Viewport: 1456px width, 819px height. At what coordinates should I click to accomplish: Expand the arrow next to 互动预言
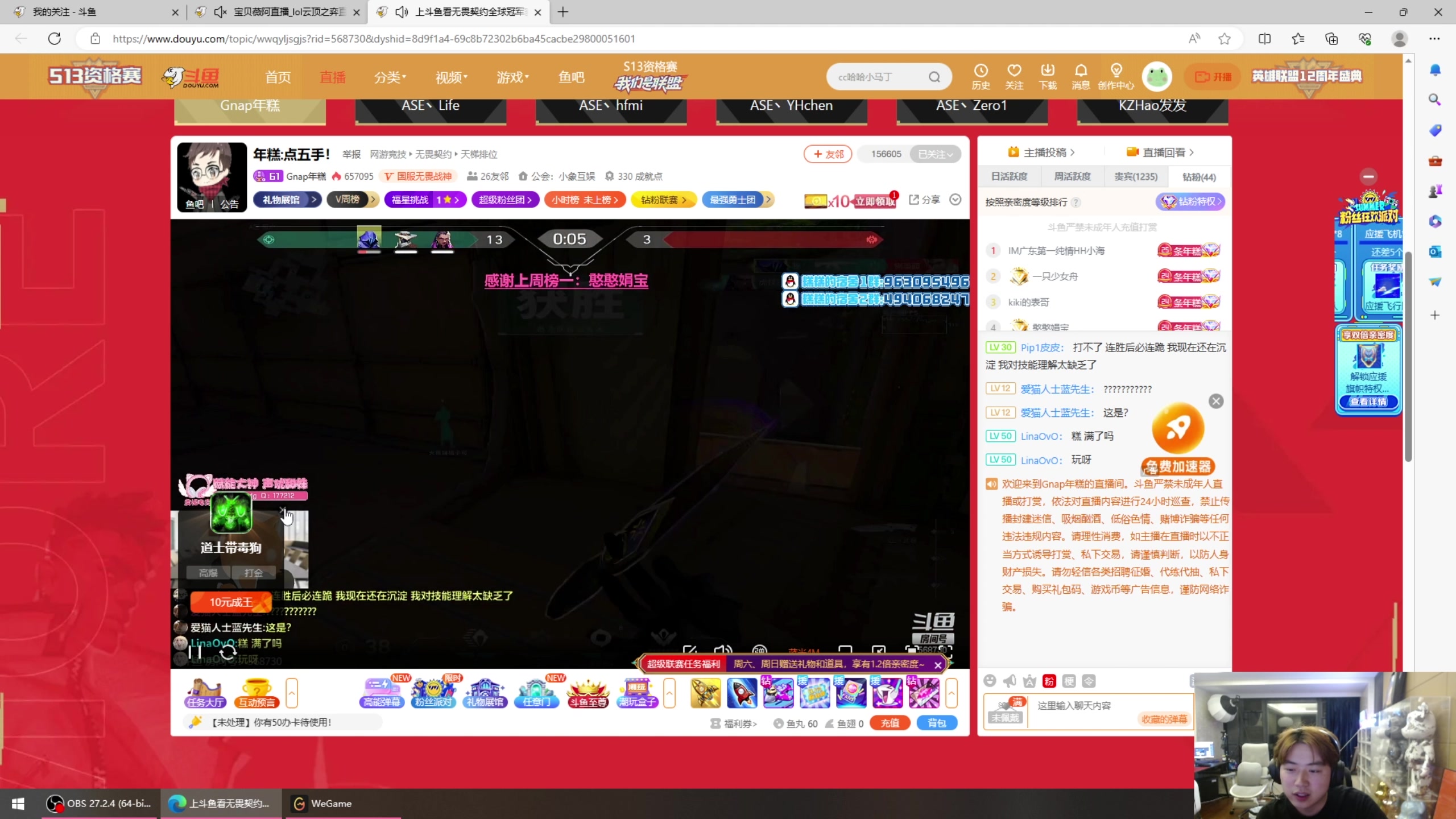292,693
